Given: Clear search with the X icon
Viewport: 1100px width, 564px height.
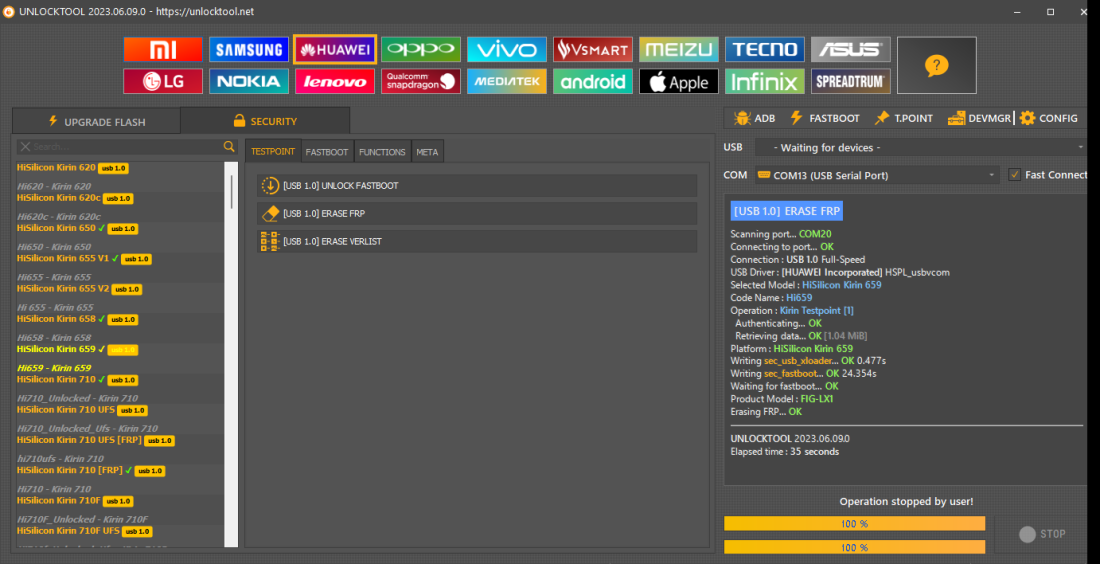Looking at the screenshot, I should pyautogui.click(x=25, y=147).
